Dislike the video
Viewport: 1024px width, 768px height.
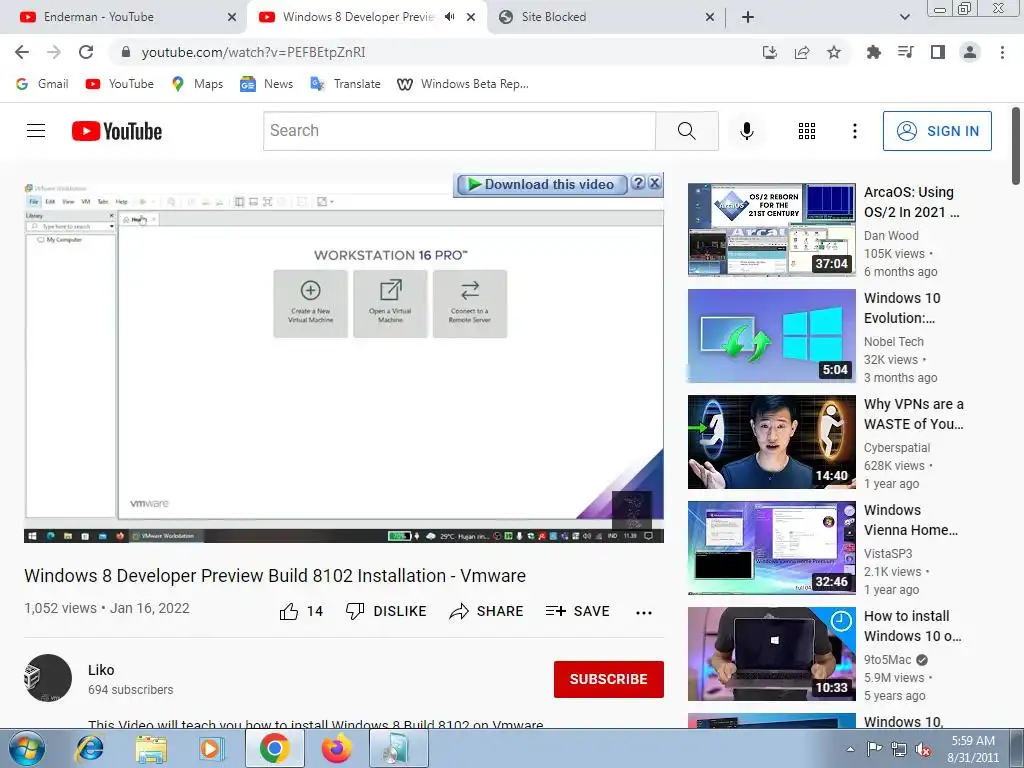click(386, 611)
